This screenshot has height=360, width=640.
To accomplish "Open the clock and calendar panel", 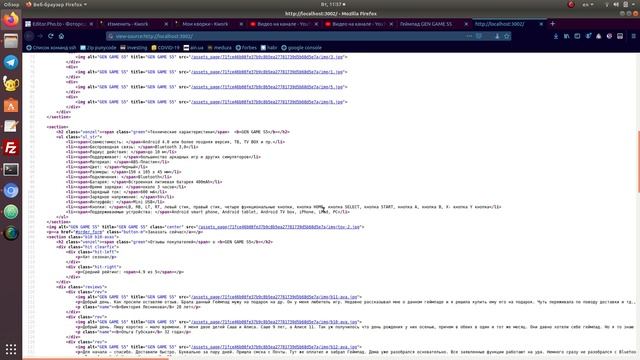I will click(333, 4).
